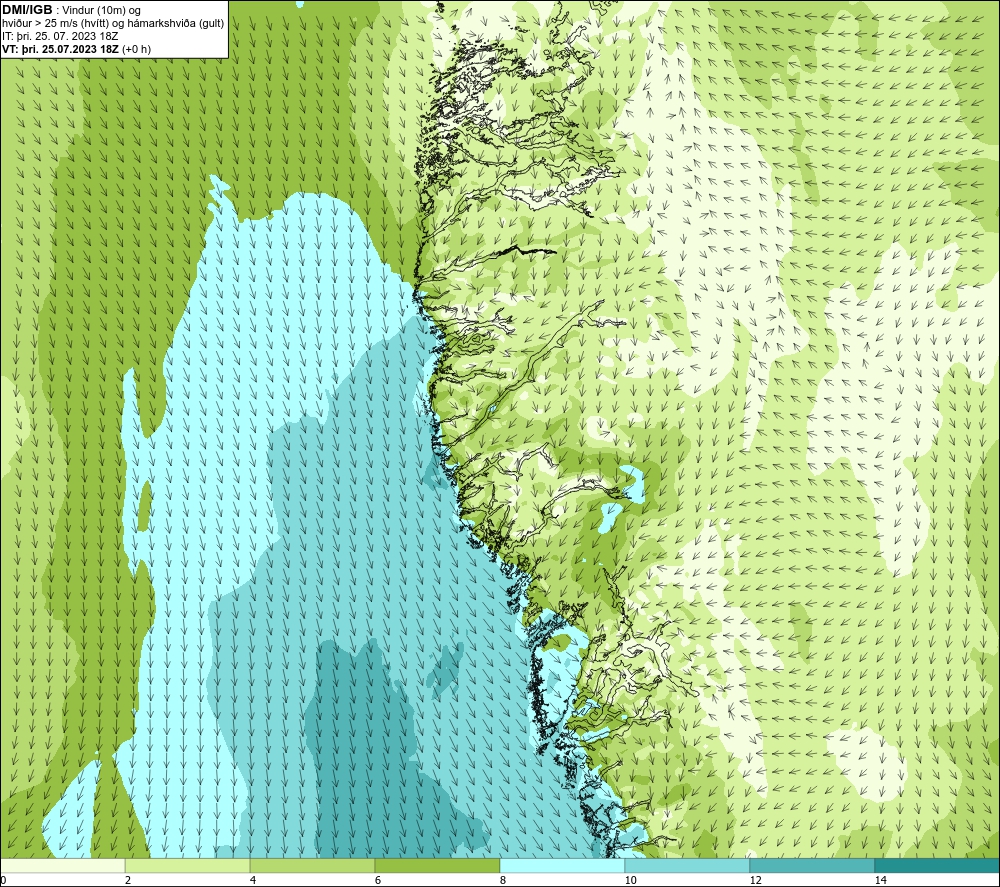Select the 2–4 m/s light green color swatch
Image resolution: width=1000 pixels, height=887 pixels.
coord(188,865)
